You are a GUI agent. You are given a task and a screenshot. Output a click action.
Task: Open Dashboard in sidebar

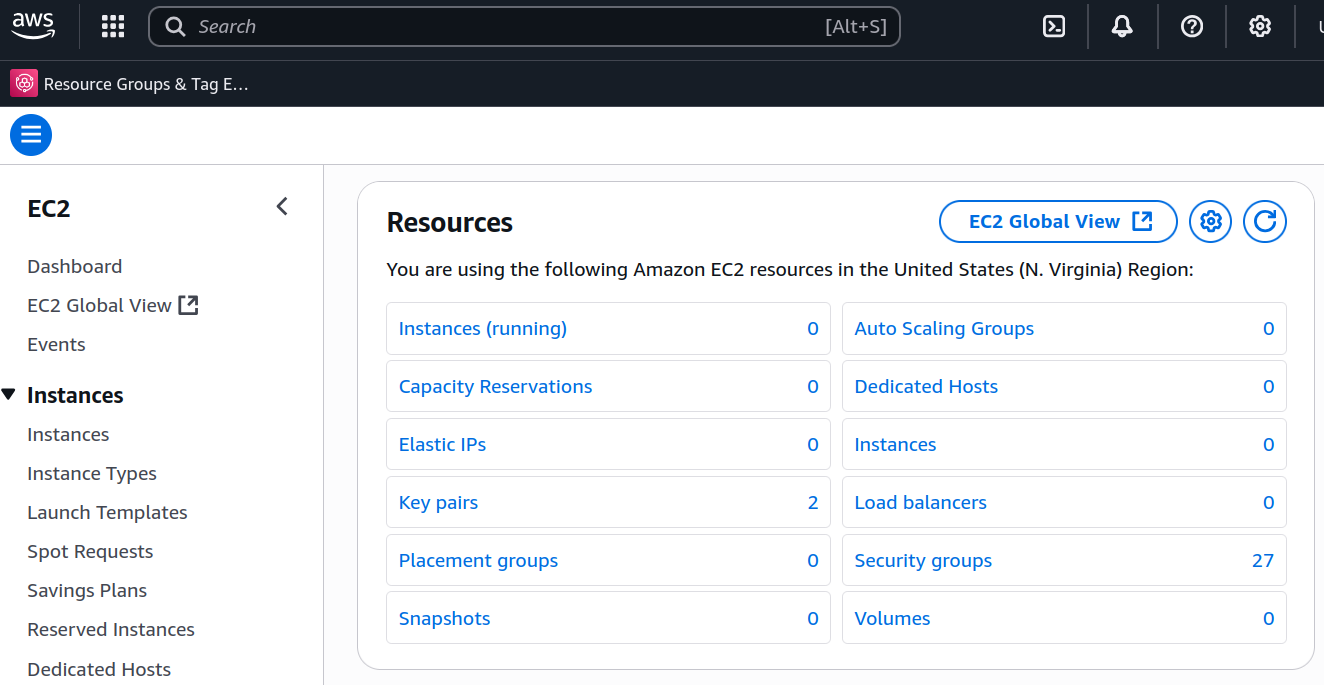[75, 266]
